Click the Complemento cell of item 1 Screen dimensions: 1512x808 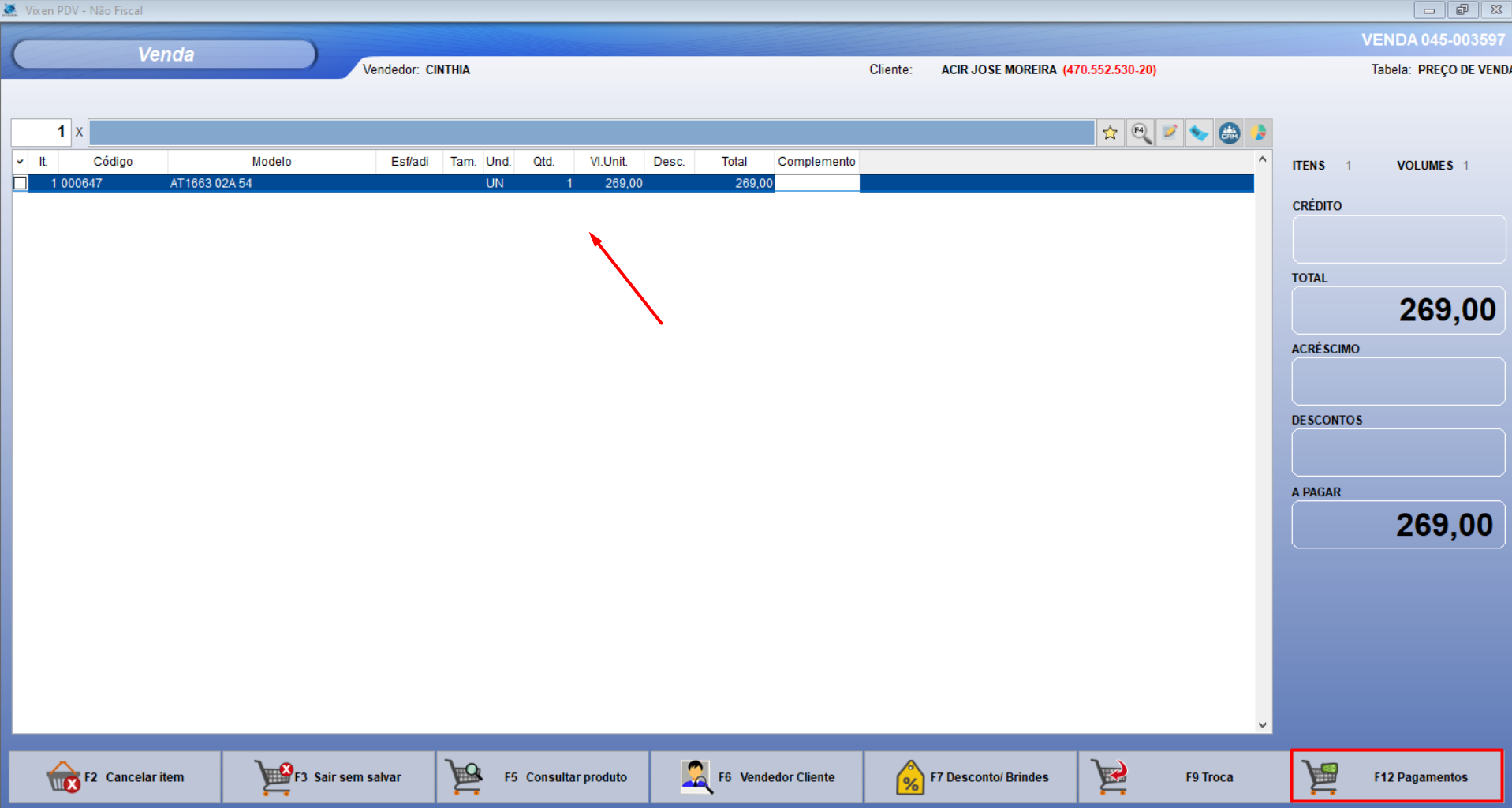(816, 183)
